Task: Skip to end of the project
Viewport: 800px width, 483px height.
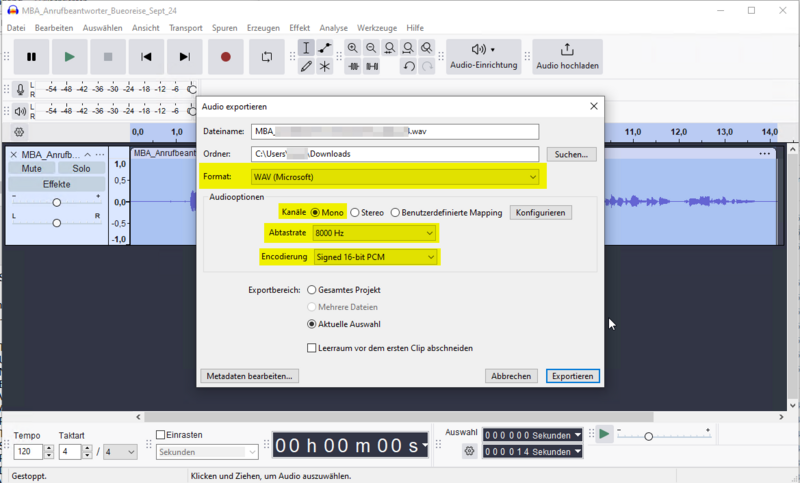Action: [x=185, y=57]
